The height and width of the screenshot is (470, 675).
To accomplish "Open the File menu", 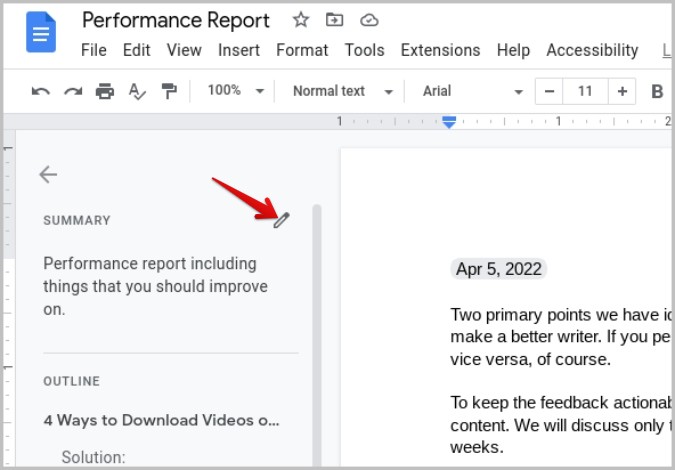I will (x=93, y=50).
